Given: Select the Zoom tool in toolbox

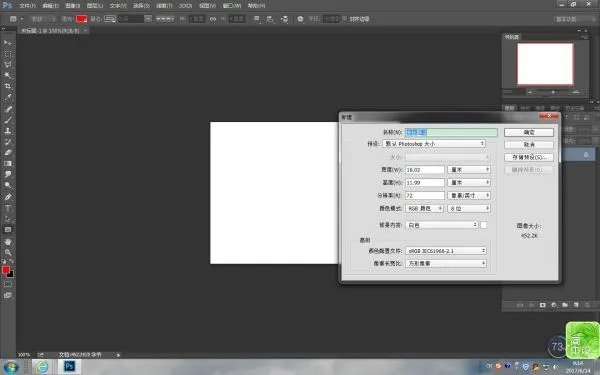Looking at the screenshot, I should coord(8,253).
